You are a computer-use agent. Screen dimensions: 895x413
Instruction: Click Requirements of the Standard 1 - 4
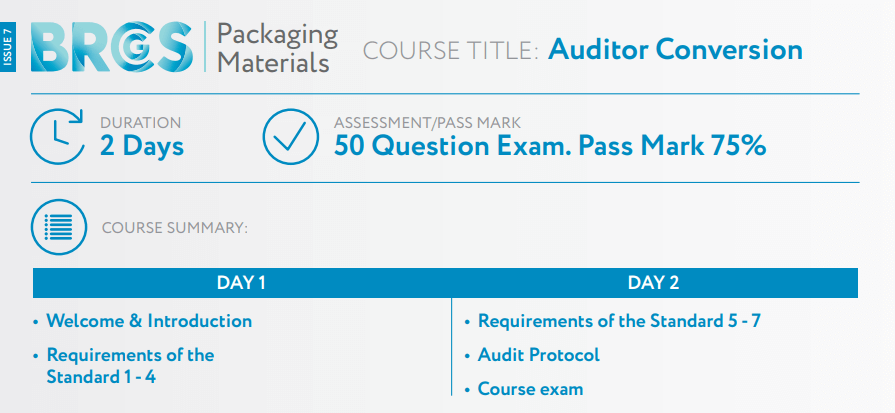[130, 366]
